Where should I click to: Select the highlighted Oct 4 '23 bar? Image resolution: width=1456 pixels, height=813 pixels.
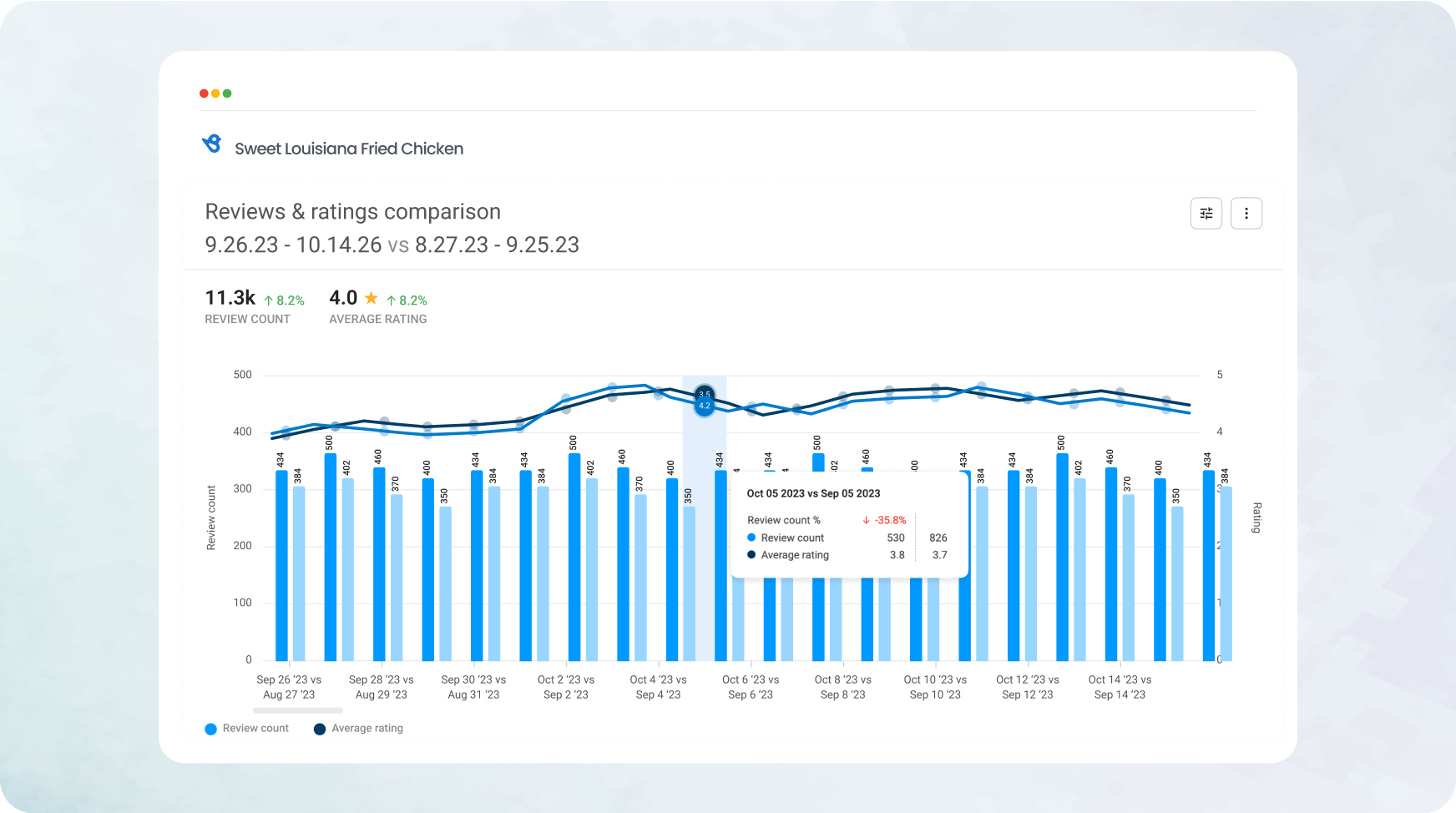point(704,543)
